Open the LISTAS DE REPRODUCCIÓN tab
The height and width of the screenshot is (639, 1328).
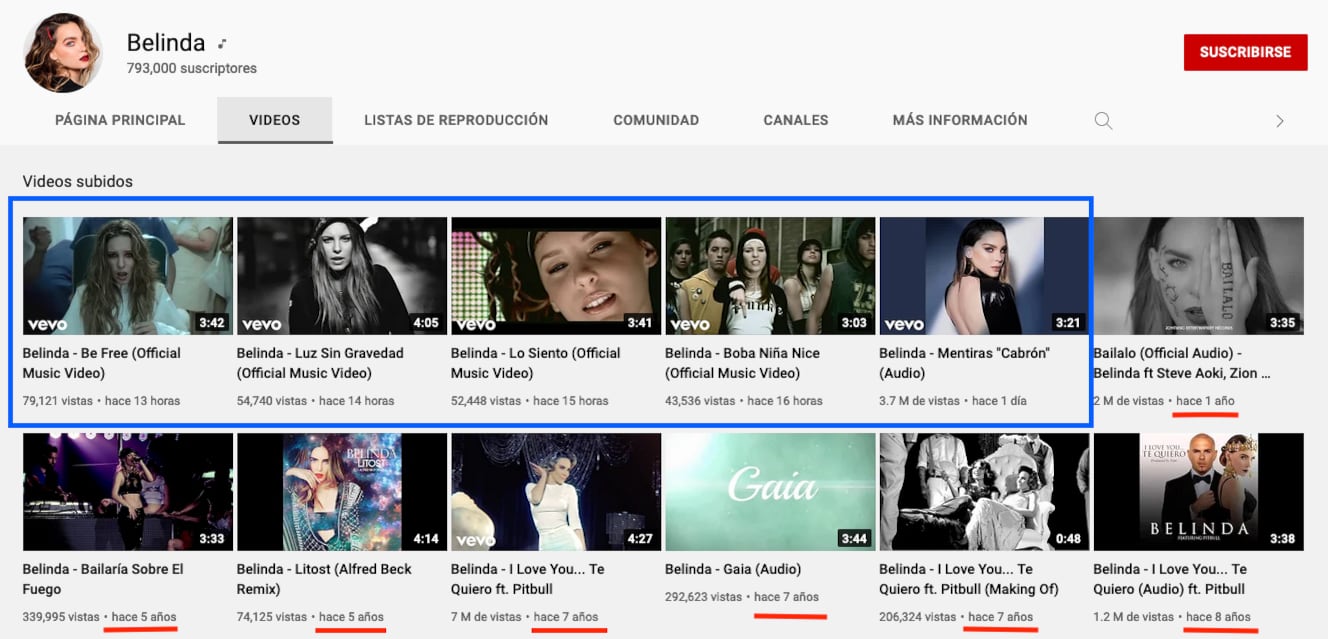(456, 120)
